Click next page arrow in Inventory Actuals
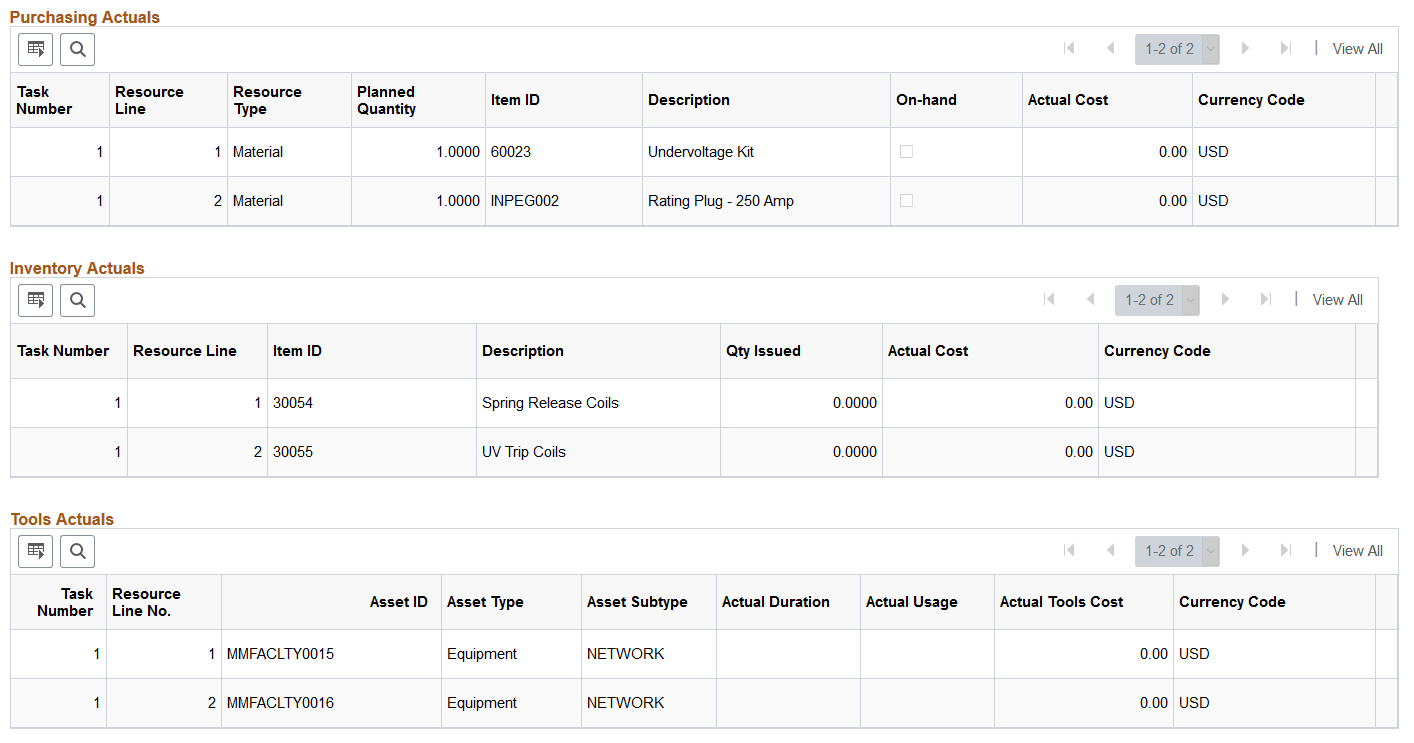Screen dimensions: 1414x743 click(1226, 299)
